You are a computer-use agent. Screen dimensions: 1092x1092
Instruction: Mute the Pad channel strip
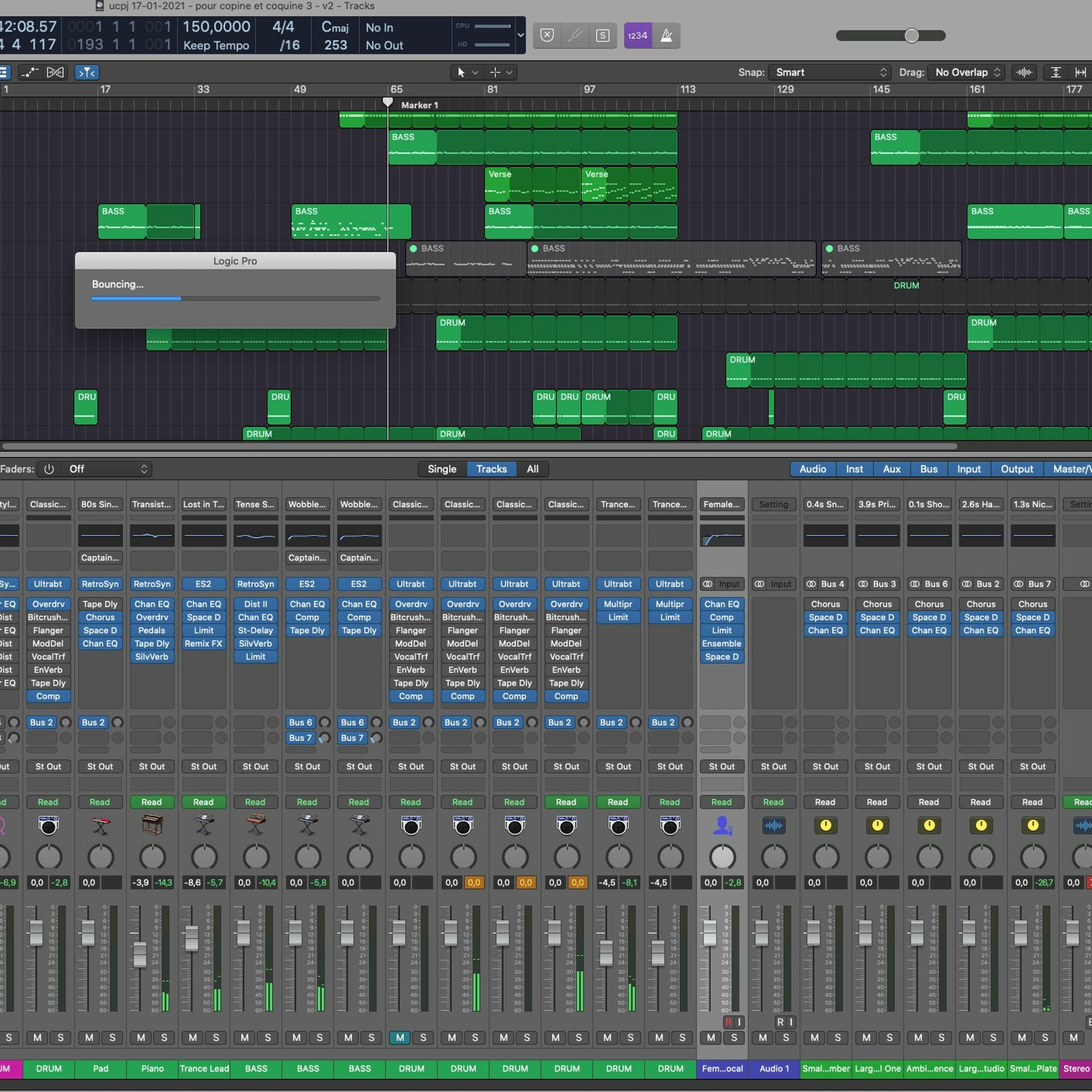click(89, 1038)
